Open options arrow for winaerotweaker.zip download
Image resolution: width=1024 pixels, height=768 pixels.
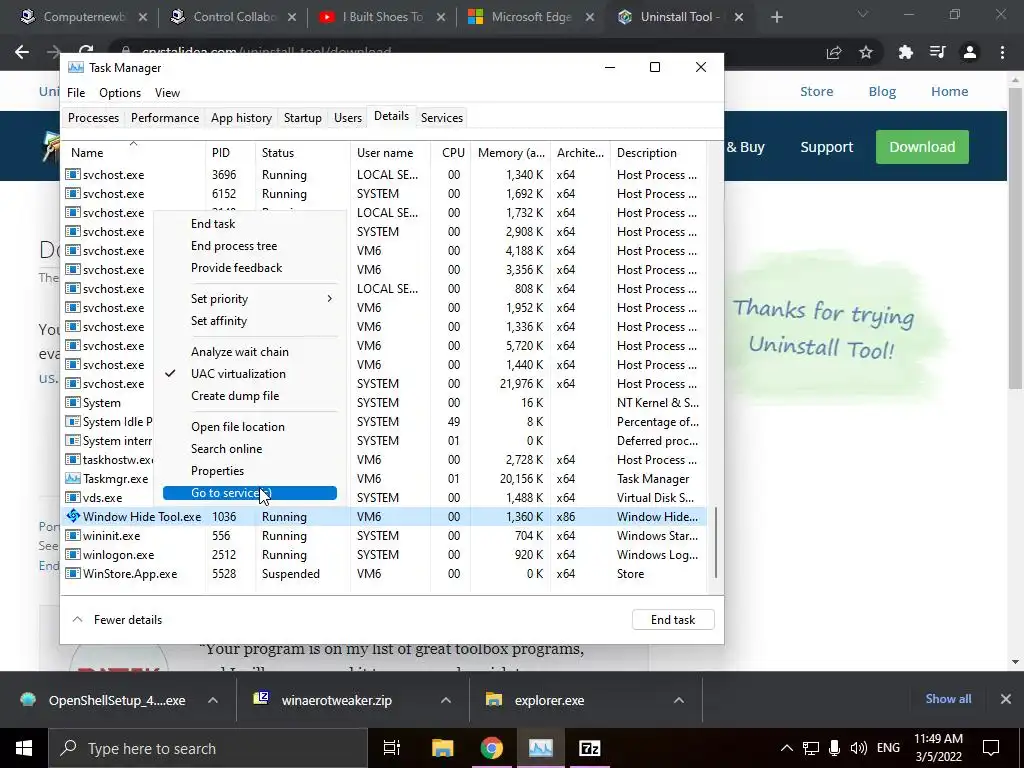click(446, 700)
